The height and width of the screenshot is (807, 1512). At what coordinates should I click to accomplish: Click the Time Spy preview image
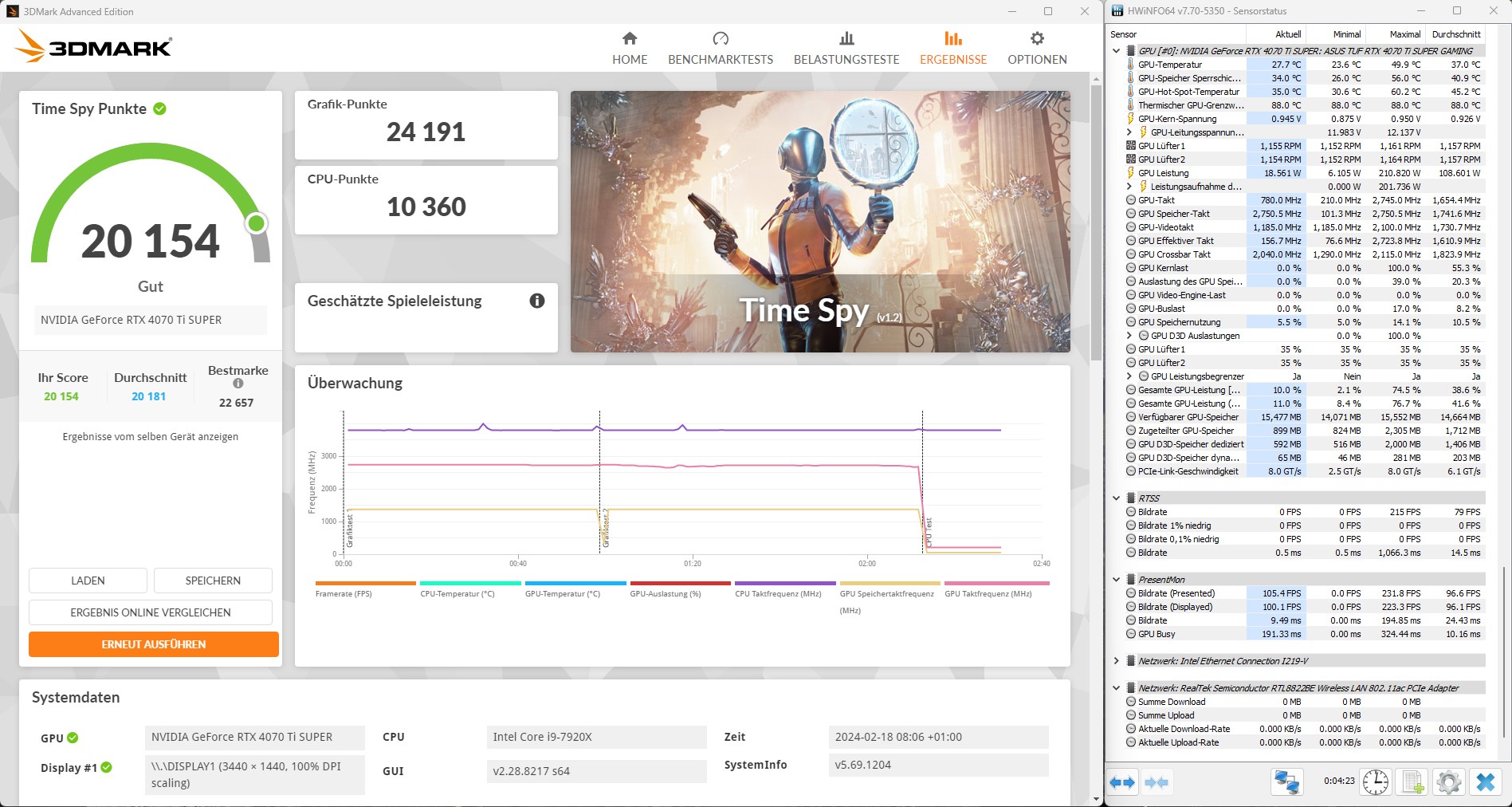[820, 222]
